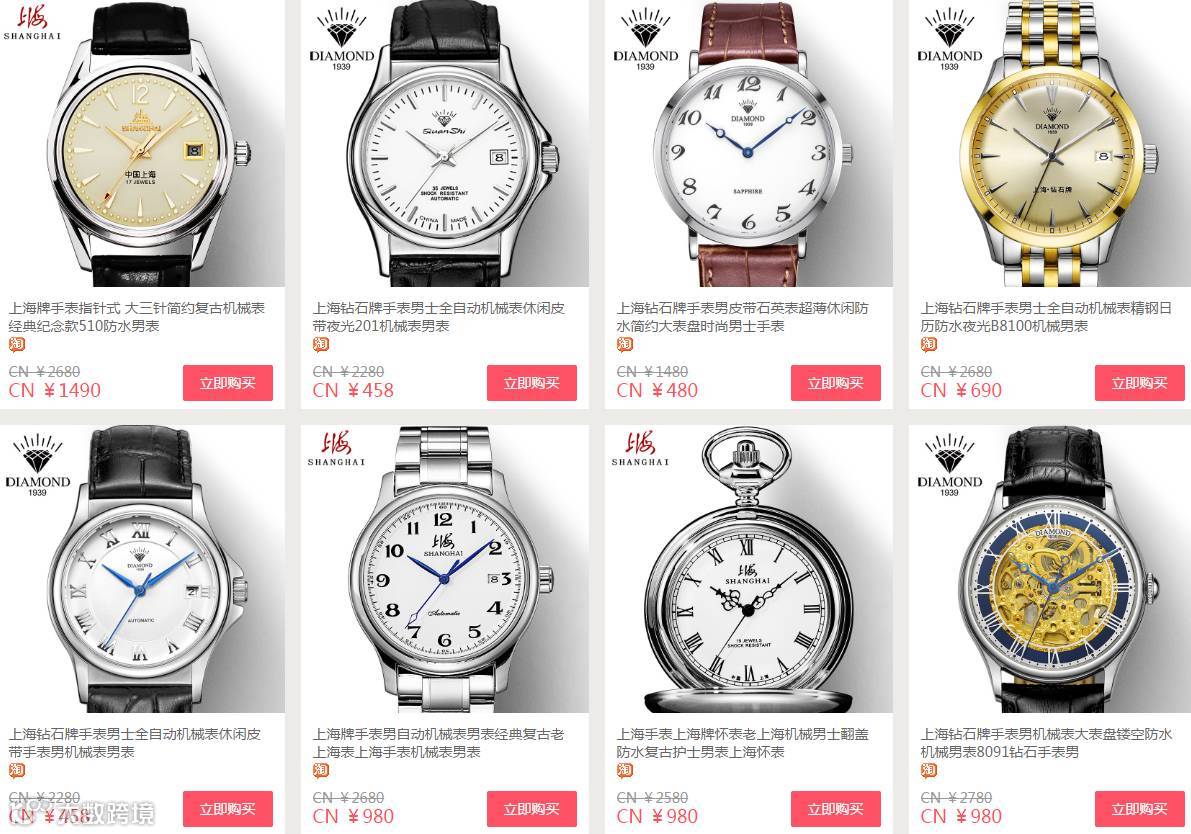1191x834 pixels.
Task: Click 立即购买 for the ¥480 quartz watch
Action: pos(836,383)
